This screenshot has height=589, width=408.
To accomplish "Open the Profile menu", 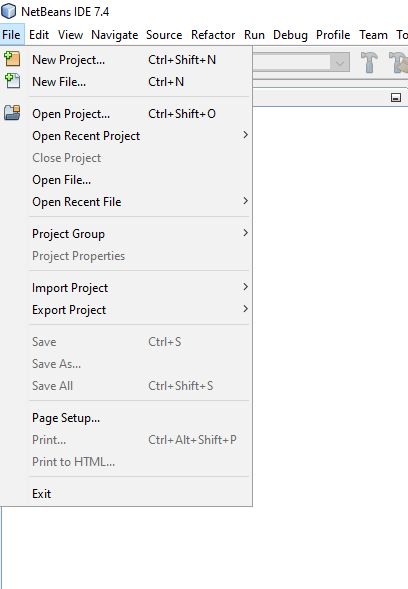I will click(333, 35).
